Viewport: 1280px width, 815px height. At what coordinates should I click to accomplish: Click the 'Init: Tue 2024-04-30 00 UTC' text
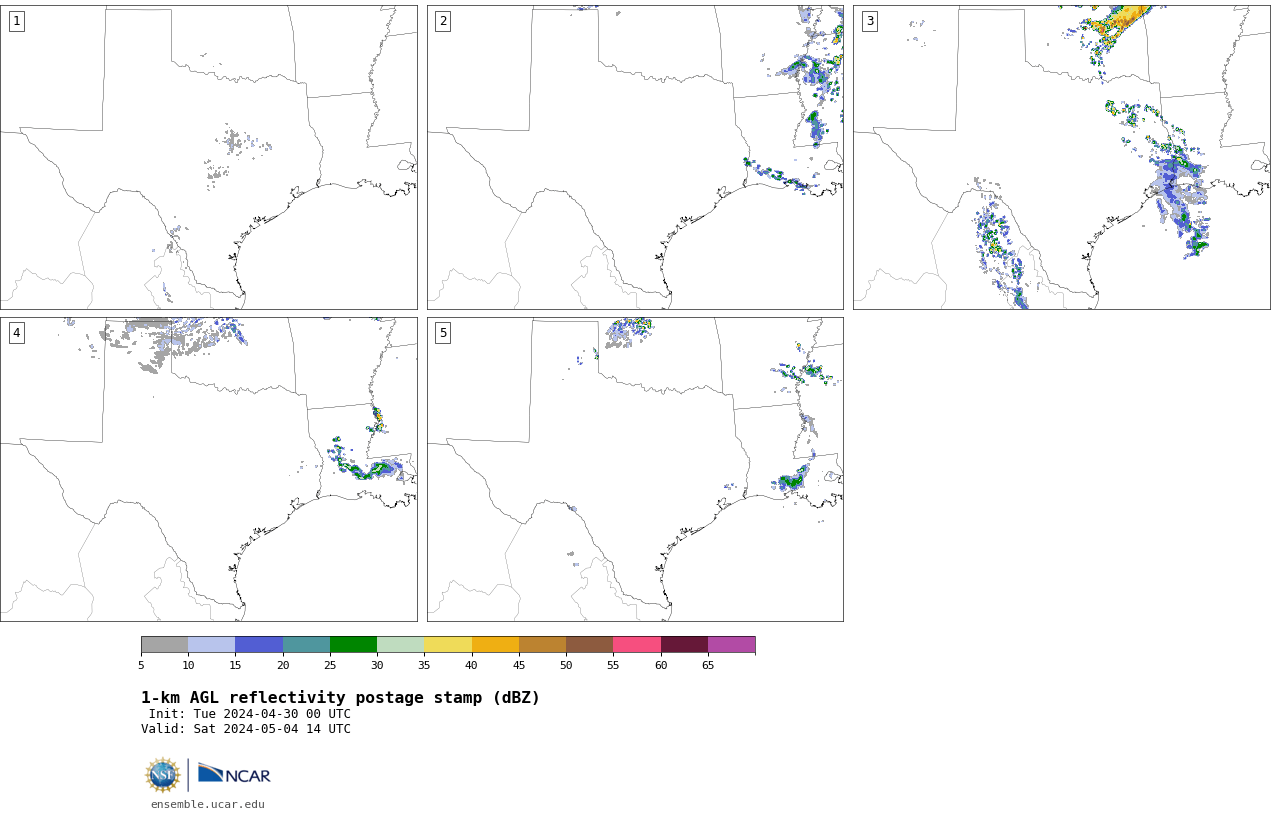click(x=250, y=714)
